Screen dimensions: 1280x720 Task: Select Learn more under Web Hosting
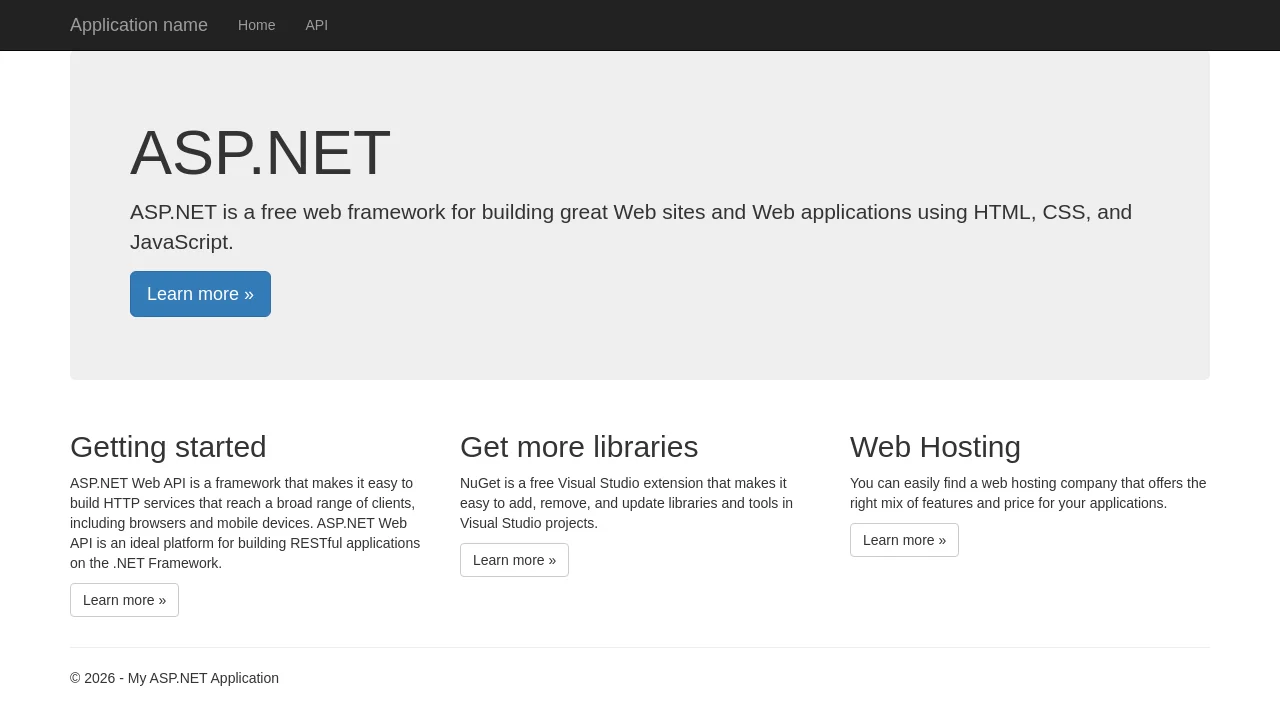click(904, 540)
